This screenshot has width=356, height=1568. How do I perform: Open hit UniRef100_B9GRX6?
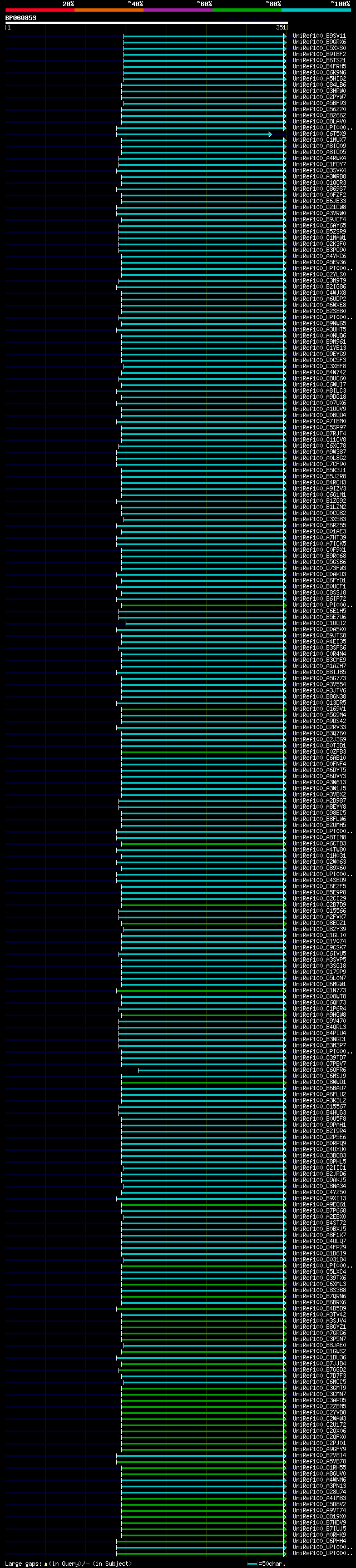(x=319, y=42)
